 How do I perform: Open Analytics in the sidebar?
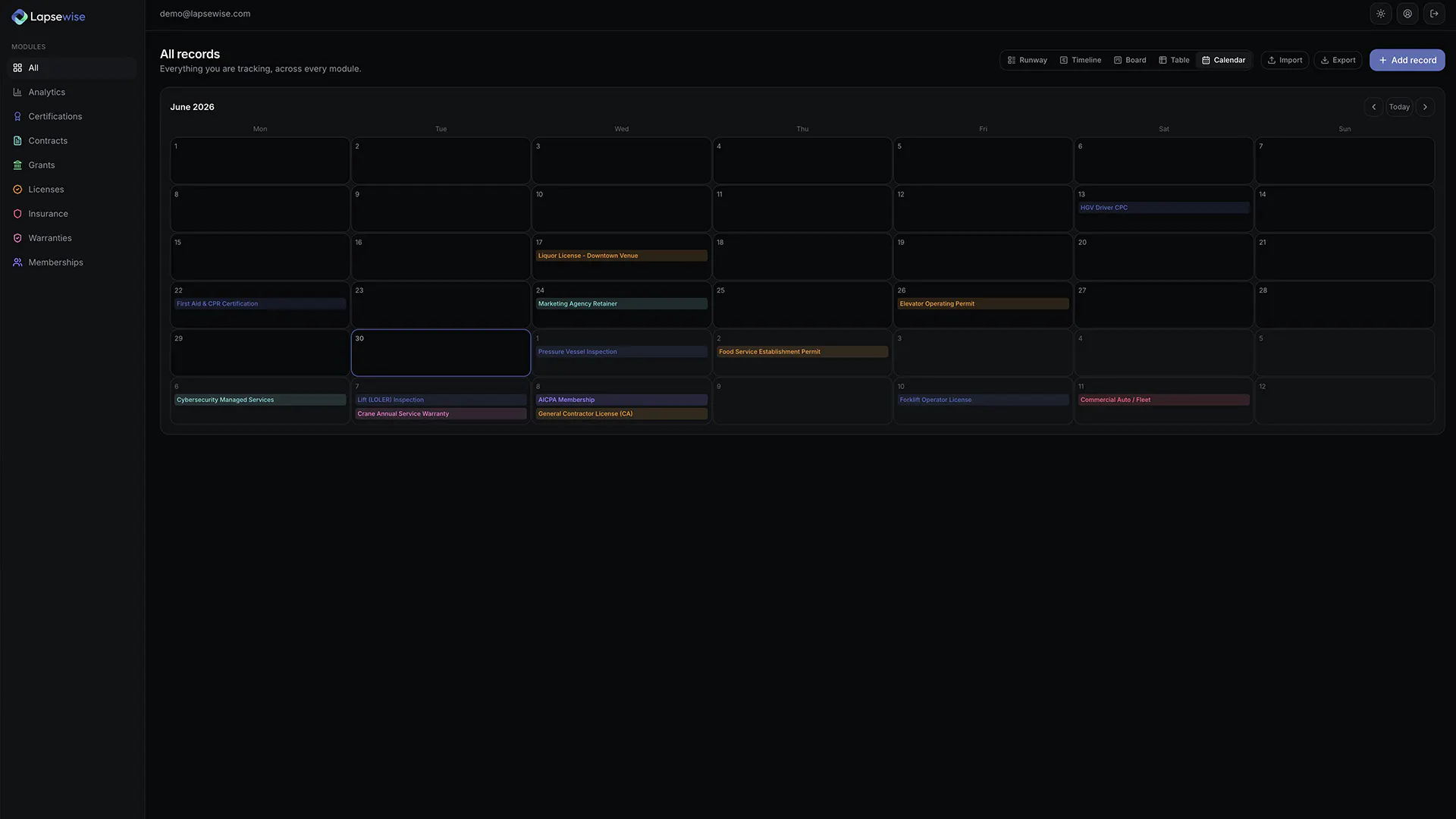(x=72, y=92)
